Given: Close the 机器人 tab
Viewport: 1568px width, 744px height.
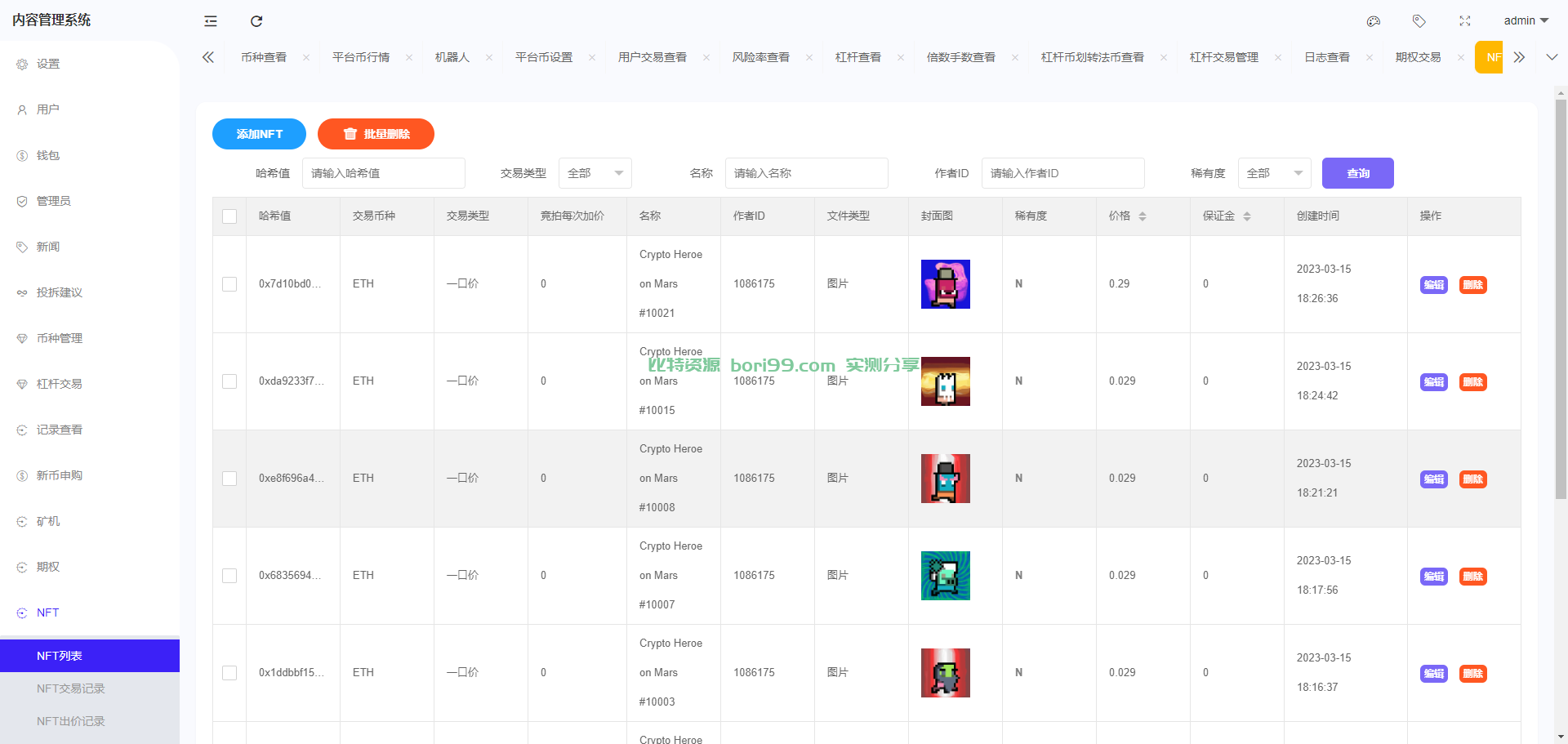Looking at the screenshot, I should pyautogui.click(x=489, y=57).
